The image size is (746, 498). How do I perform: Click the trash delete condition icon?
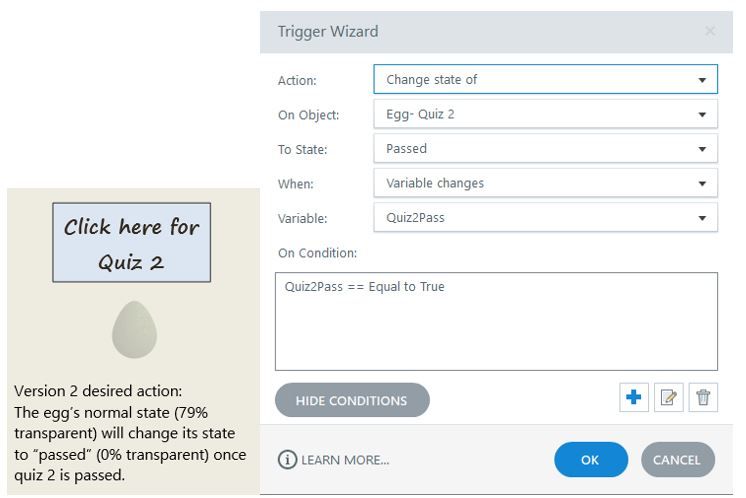click(x=703, y=398)
